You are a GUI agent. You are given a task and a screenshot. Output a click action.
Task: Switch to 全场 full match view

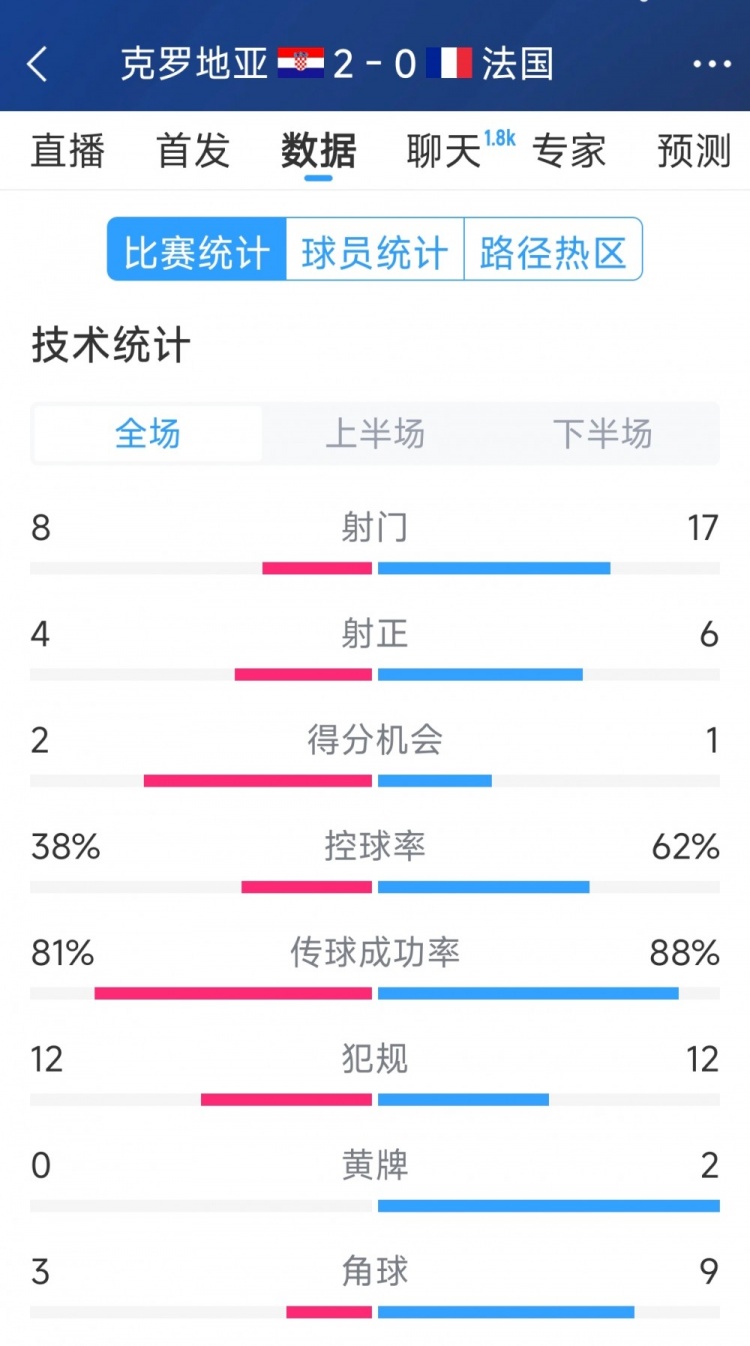[x=147, y=434]
